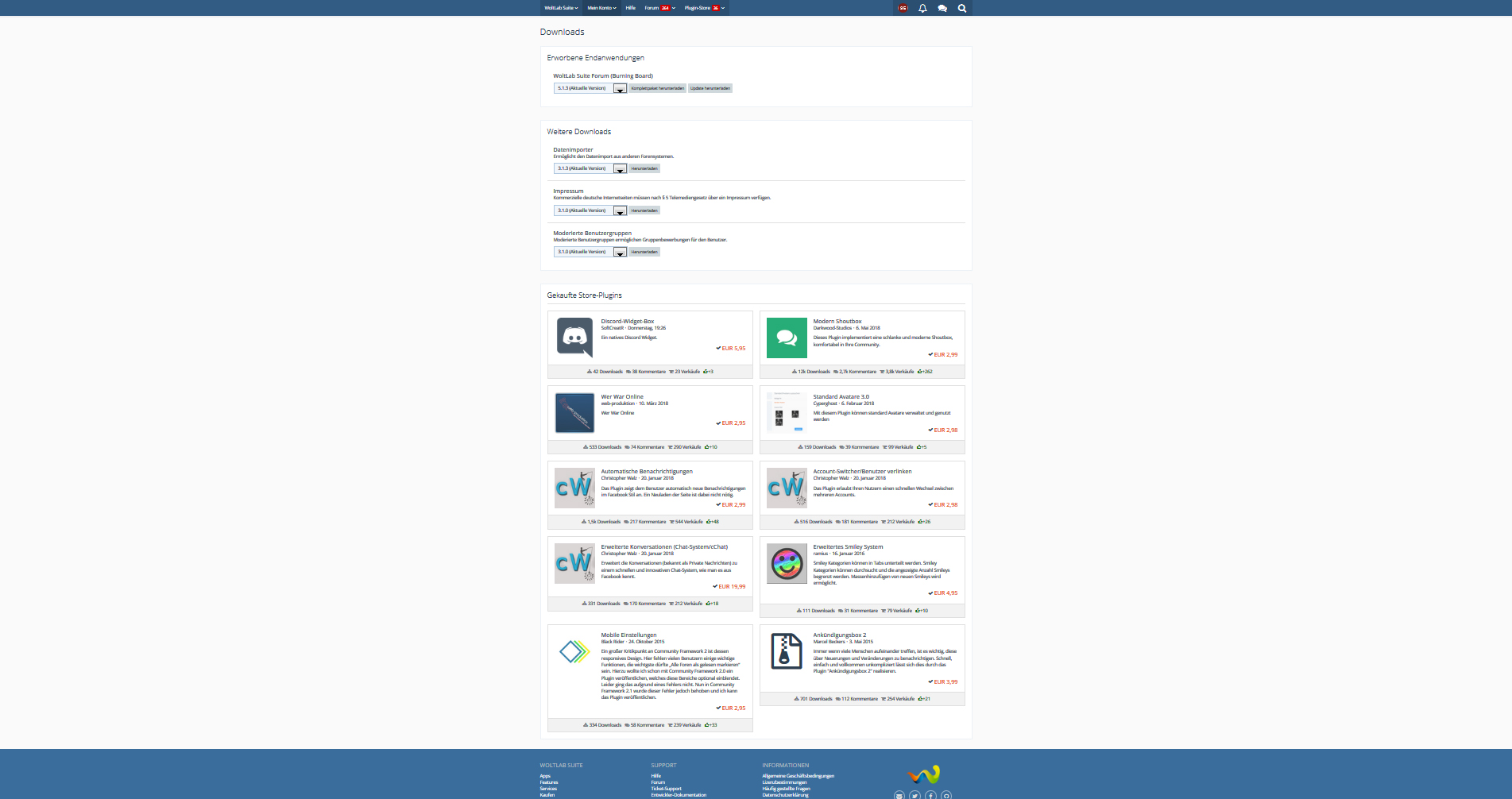Click the Mobile Einstellungen plugin icon

pos(574,652)
